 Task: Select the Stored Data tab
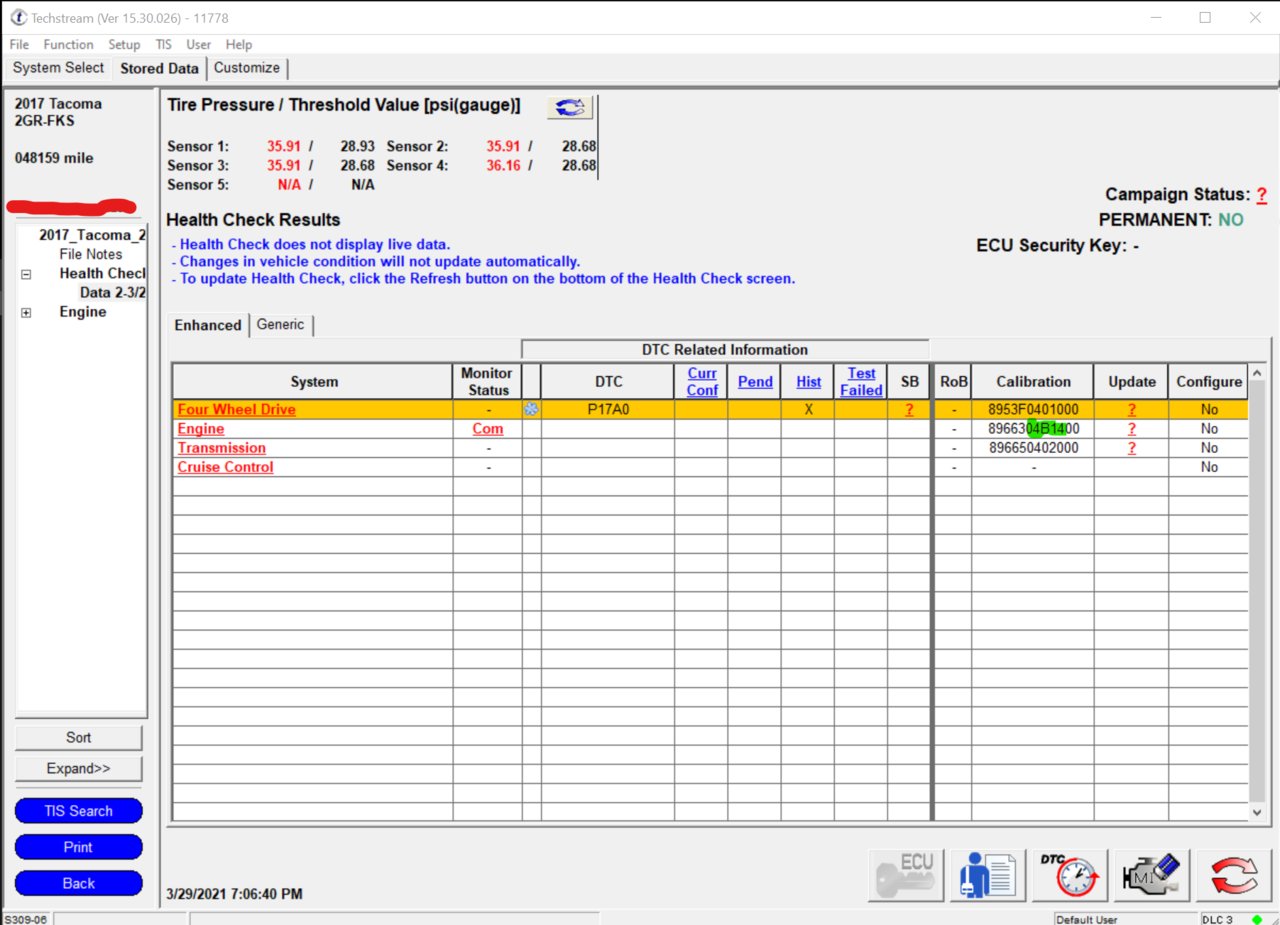coord(159,68)
